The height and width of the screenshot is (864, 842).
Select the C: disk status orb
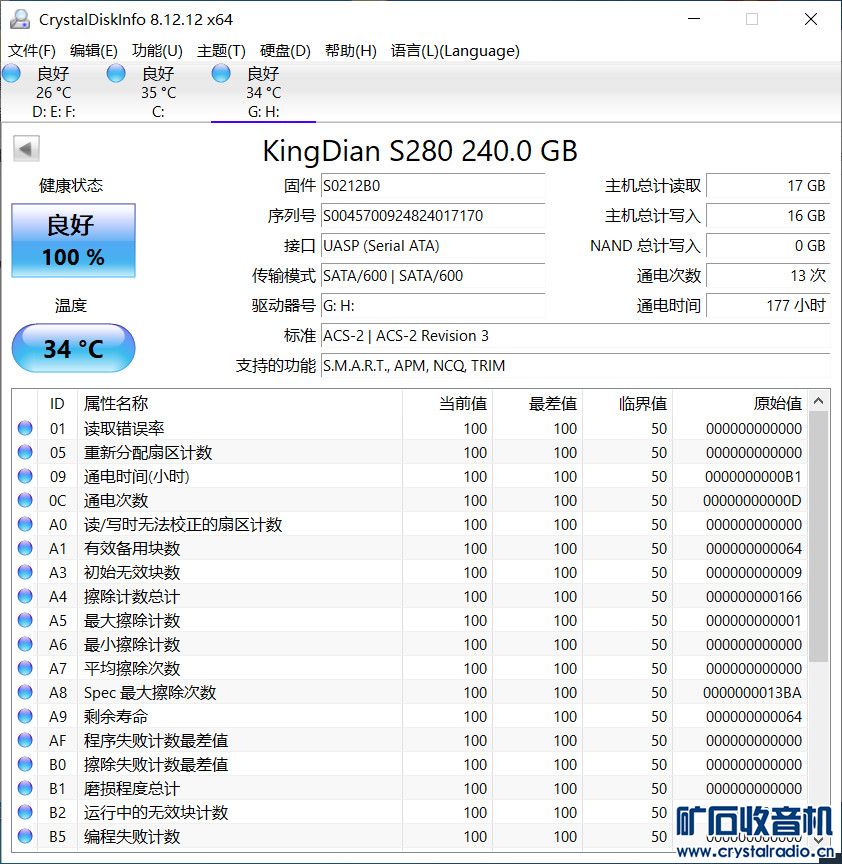[x=116, y=73]
